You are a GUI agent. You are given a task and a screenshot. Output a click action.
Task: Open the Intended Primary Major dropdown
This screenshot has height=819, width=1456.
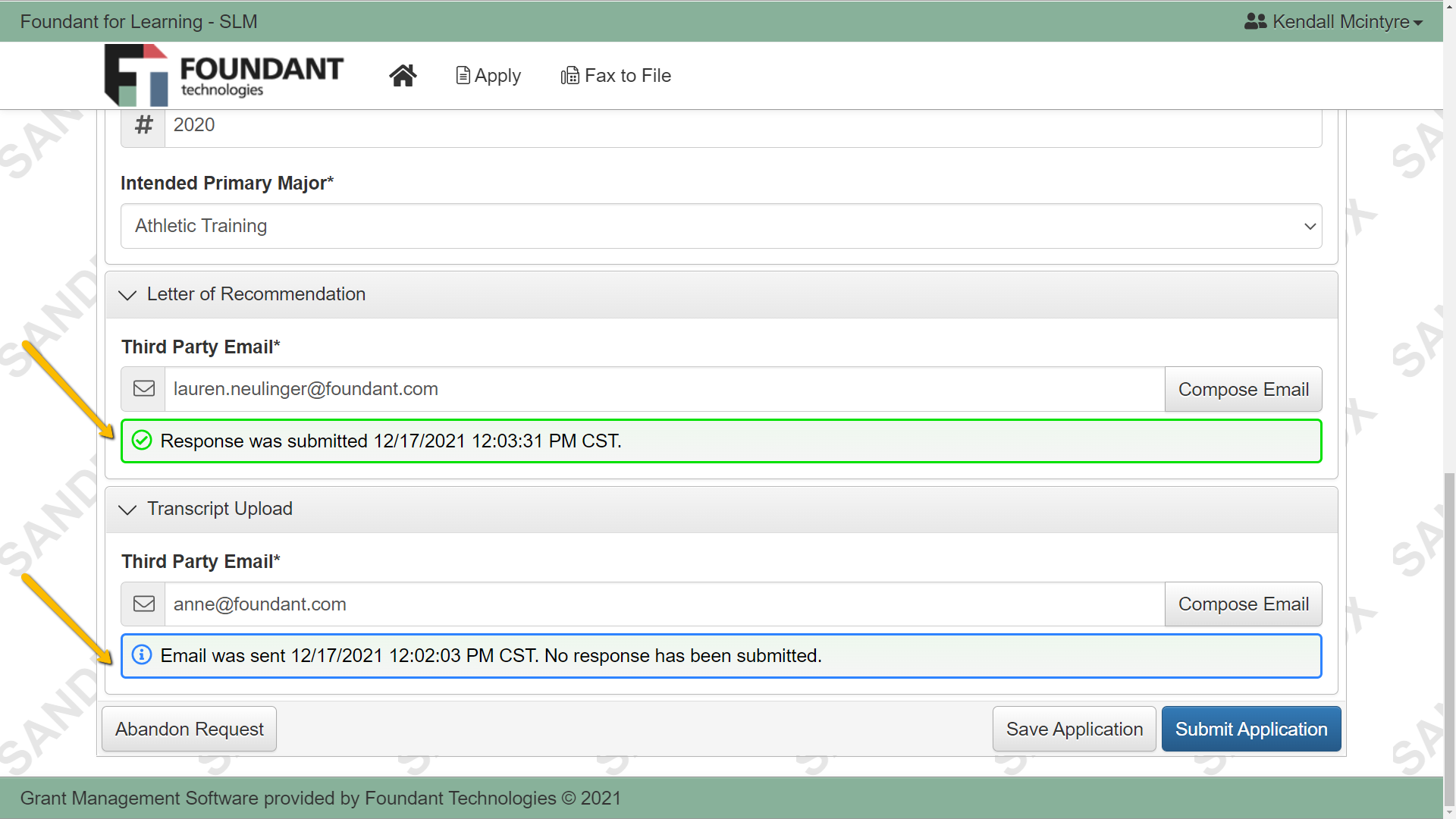tap(721, 226)
